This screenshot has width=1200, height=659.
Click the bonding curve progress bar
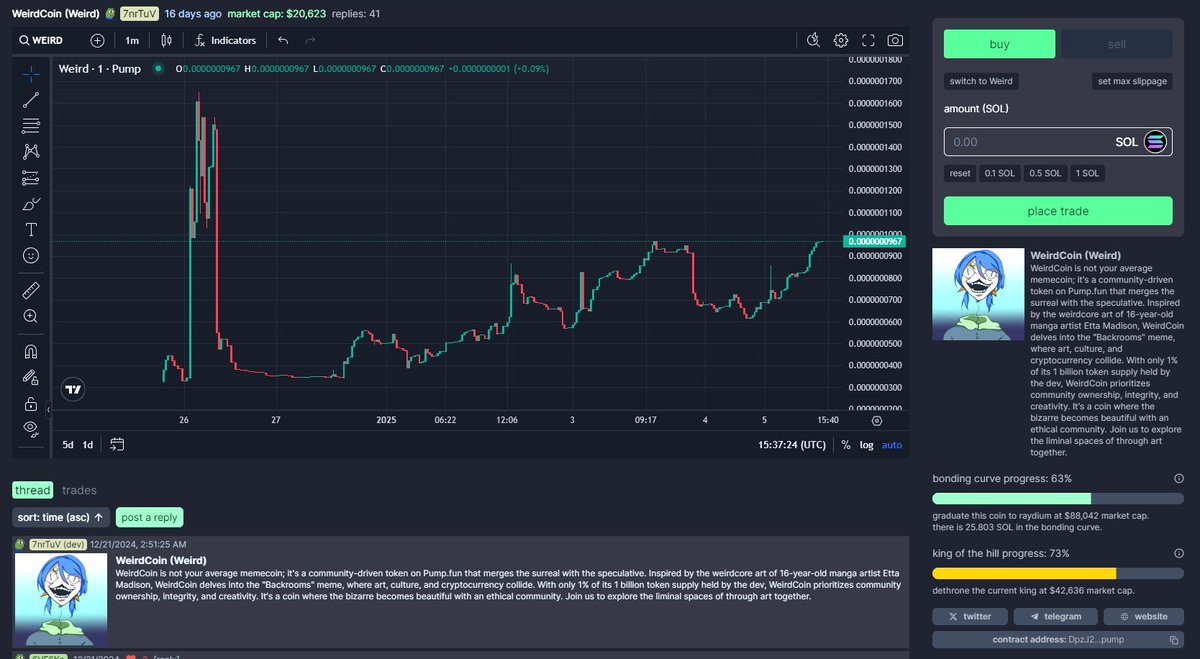pos(1059,497)
